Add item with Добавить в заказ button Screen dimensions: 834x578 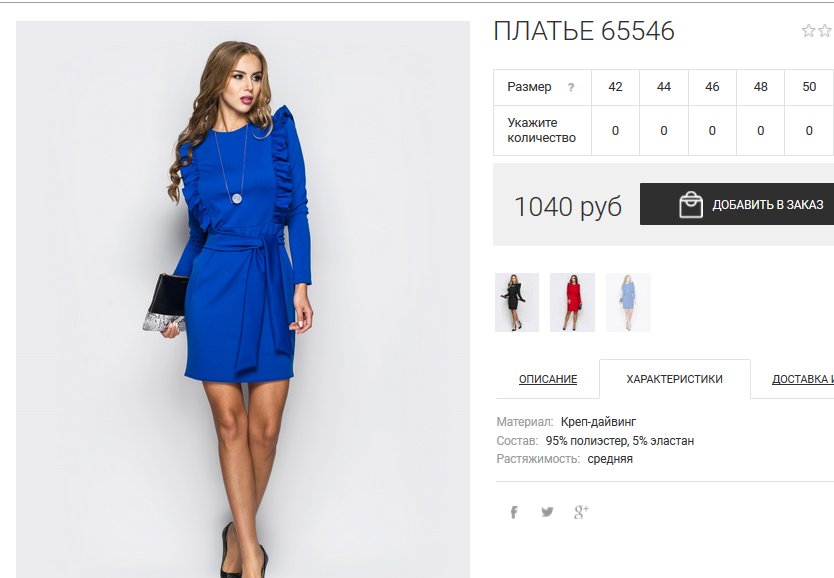click(737, 204)
